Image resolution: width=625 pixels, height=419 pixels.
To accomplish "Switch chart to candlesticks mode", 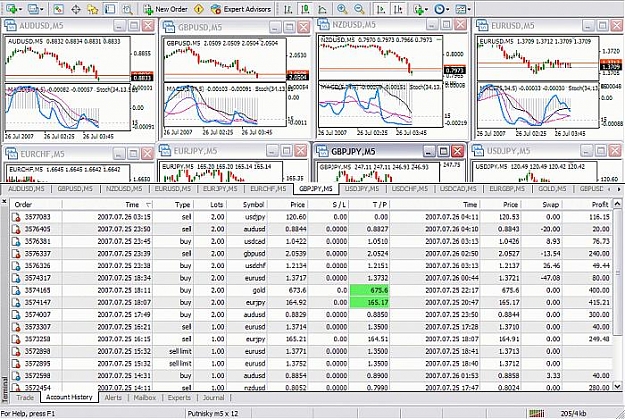I will click(x=305, y=9).
